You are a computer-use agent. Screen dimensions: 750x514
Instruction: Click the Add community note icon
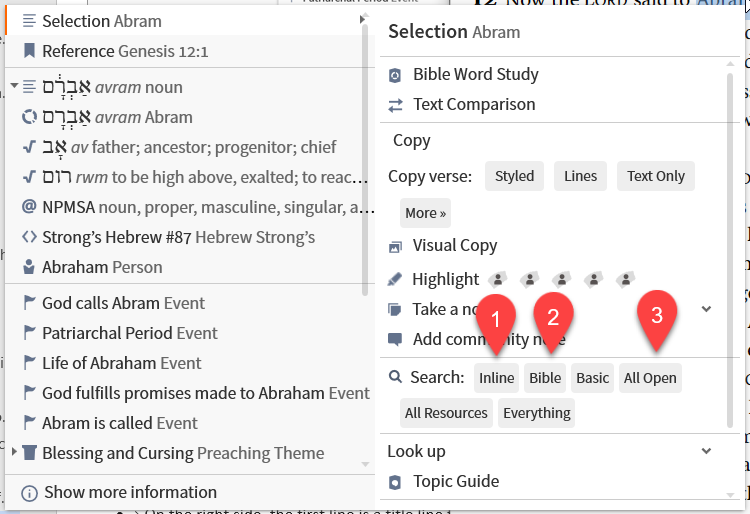point(395,339)
